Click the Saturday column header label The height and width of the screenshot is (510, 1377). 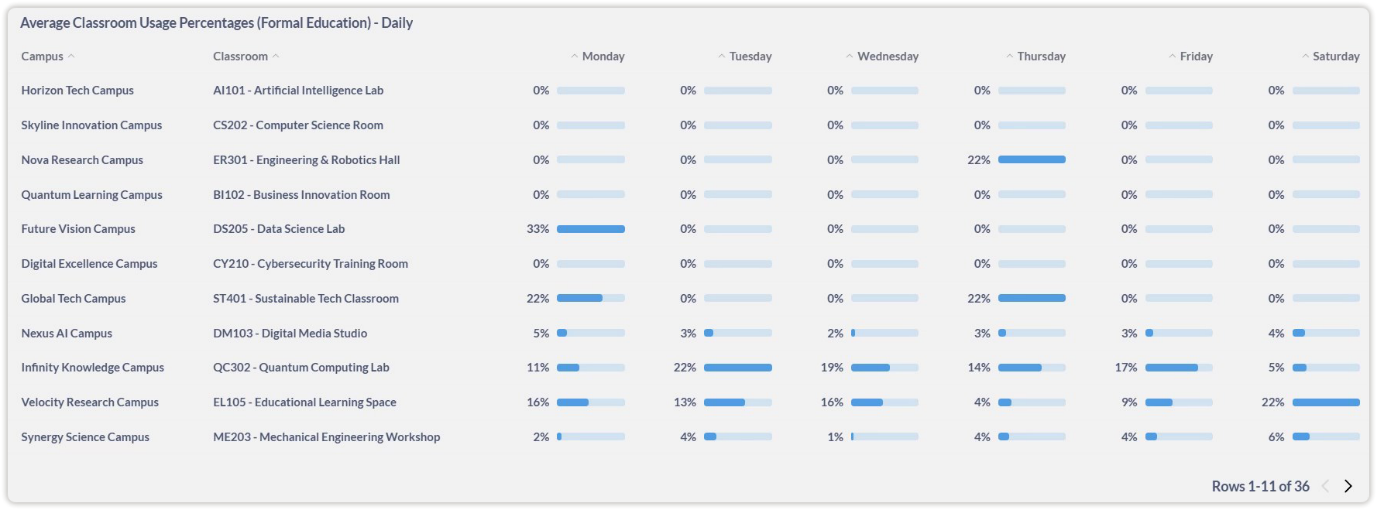1336,57
